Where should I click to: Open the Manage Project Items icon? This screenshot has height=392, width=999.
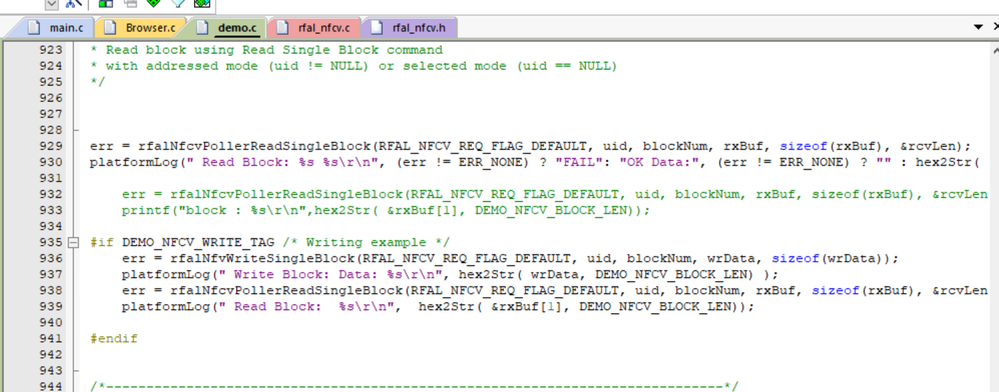[x=106, y=3]
